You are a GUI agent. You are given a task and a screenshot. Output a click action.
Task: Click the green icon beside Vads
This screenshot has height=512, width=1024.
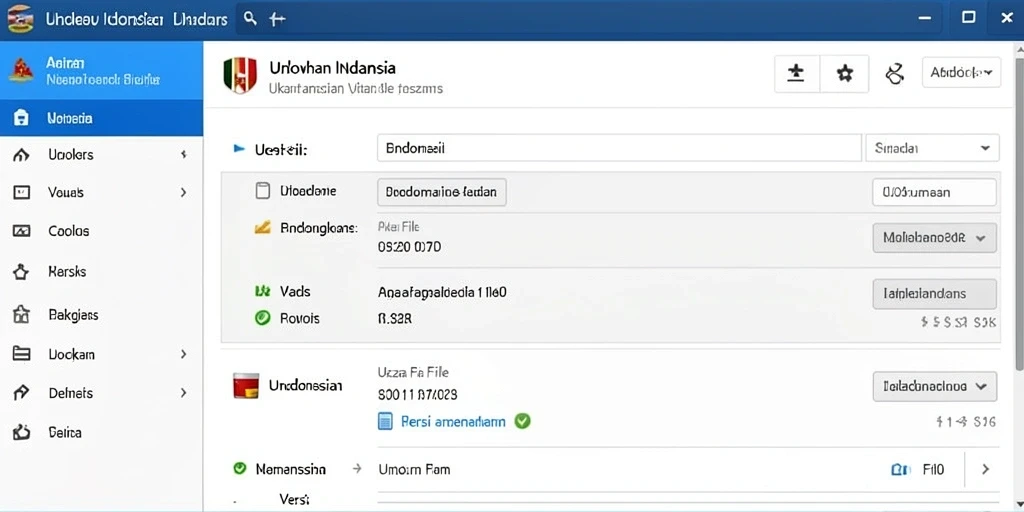click(x=263, y=291)
